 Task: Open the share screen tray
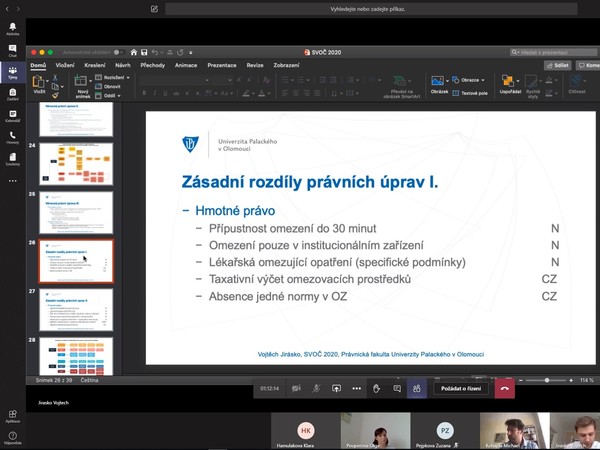[x=336, y=388]
